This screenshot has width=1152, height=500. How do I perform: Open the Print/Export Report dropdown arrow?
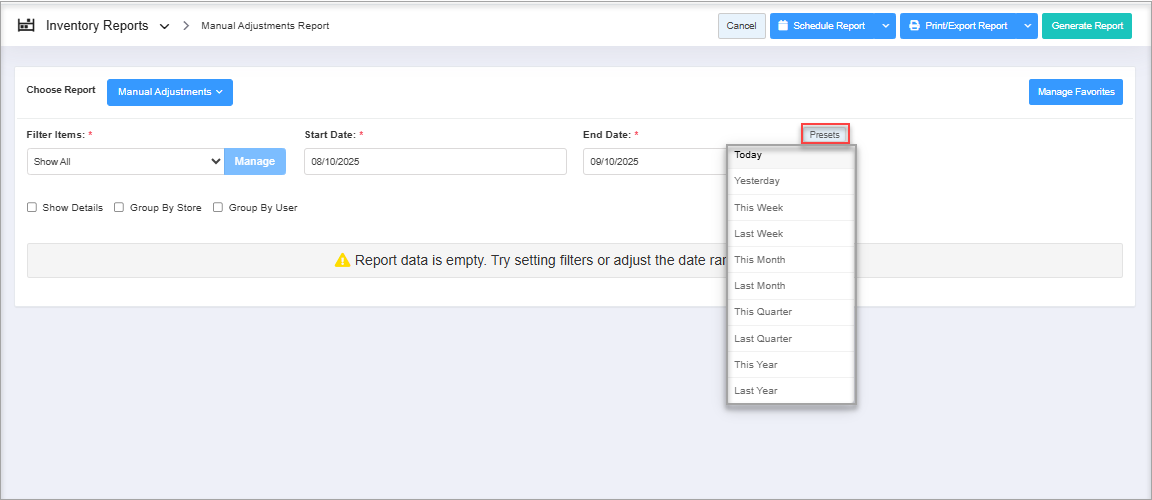[x=1027, y=26]
